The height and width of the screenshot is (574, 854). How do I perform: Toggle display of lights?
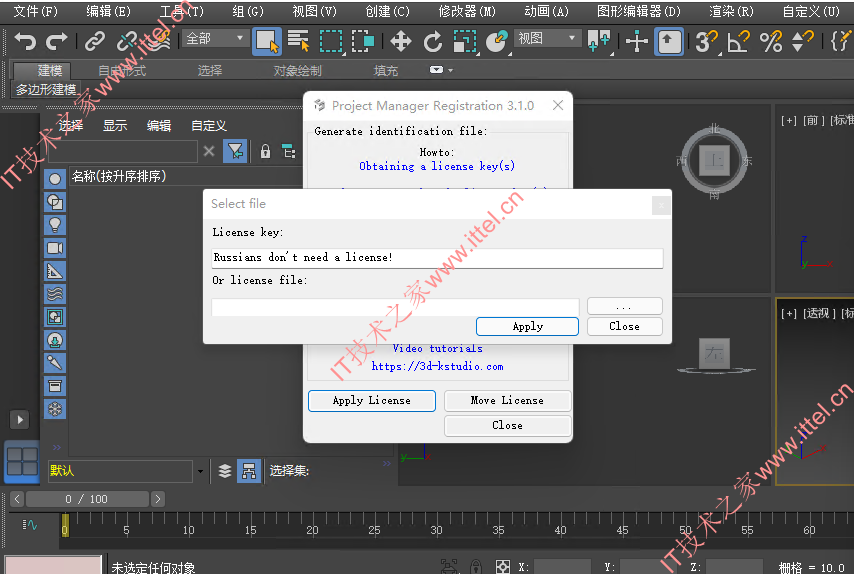tap(55, 225)
